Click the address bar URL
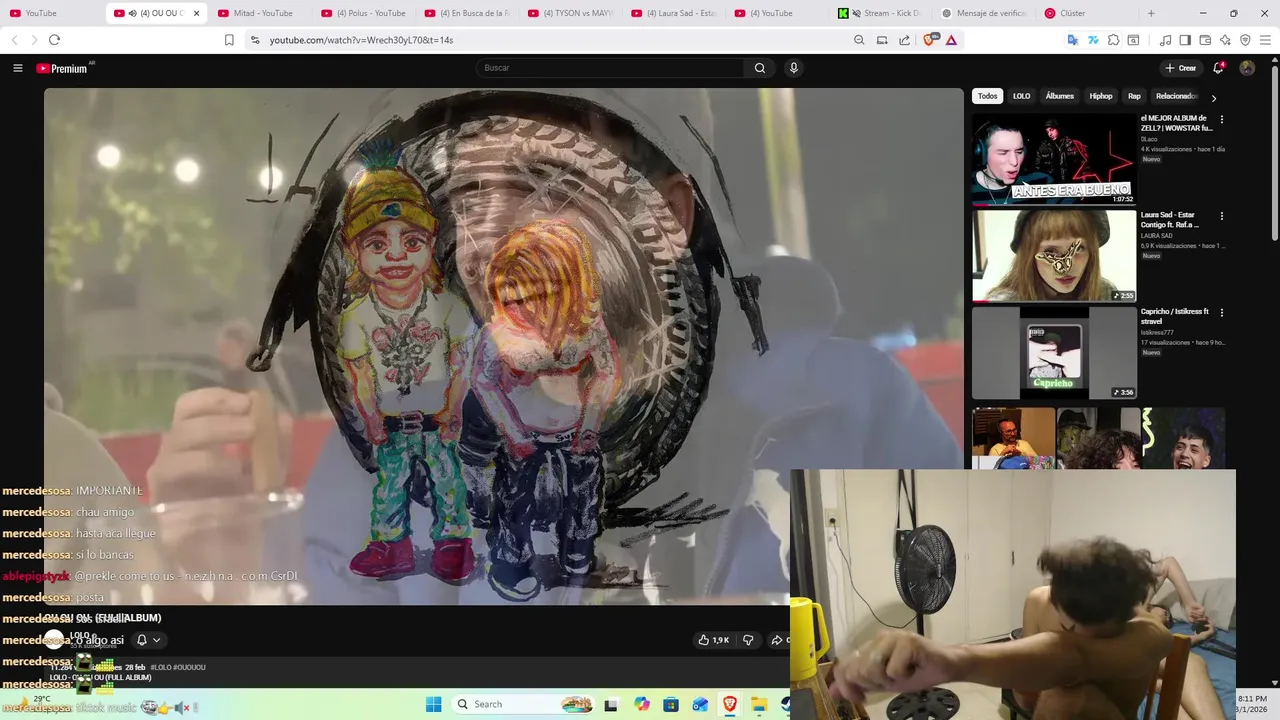 point(361,40)
